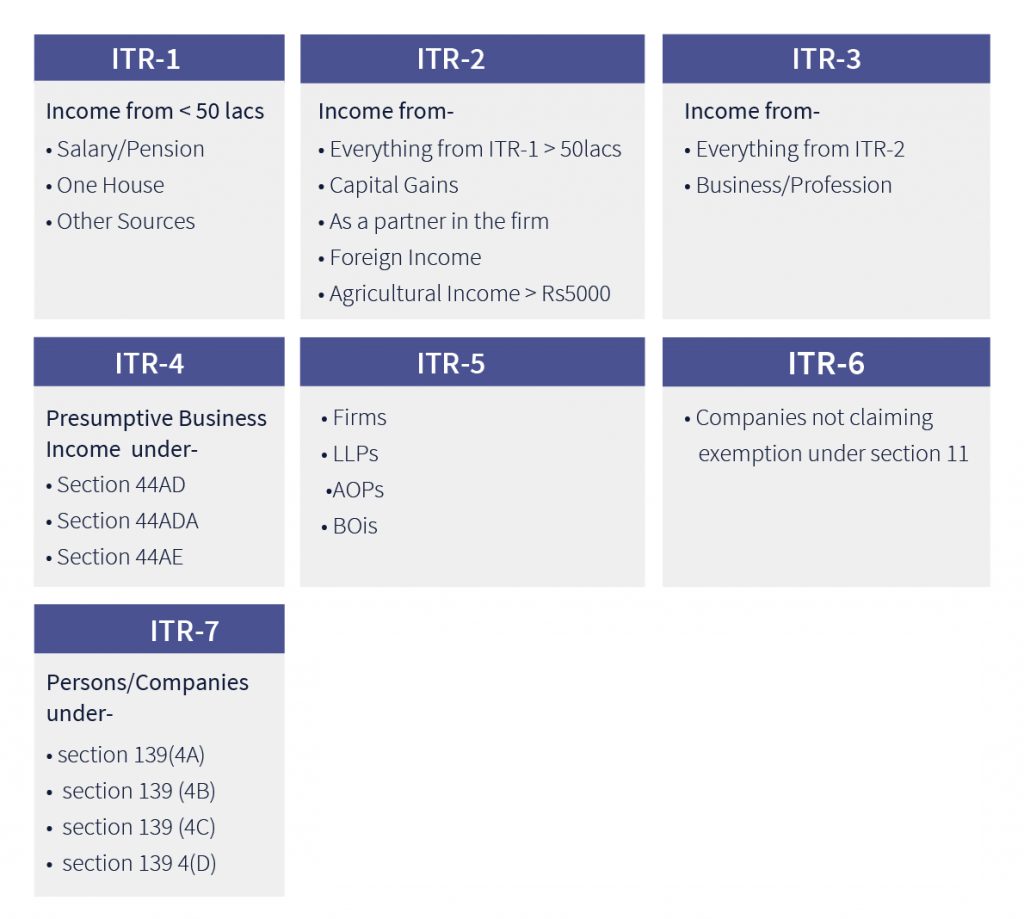Click the ITR-3 header

click(x=826, y=59)
